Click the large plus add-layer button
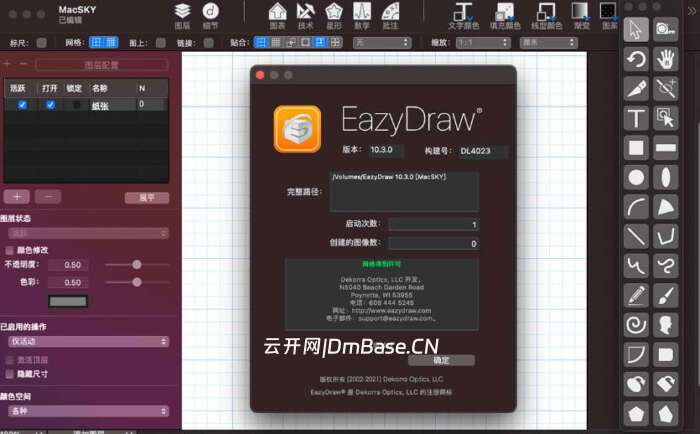The image size is (700, 434). pos(17,196)
